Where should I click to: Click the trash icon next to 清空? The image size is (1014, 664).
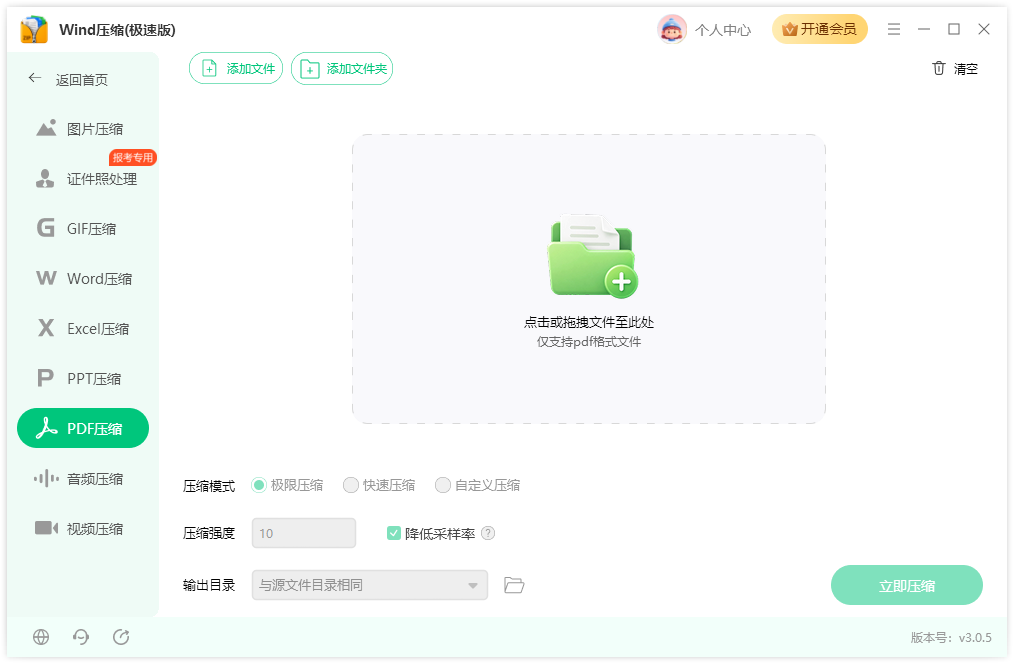938,68
